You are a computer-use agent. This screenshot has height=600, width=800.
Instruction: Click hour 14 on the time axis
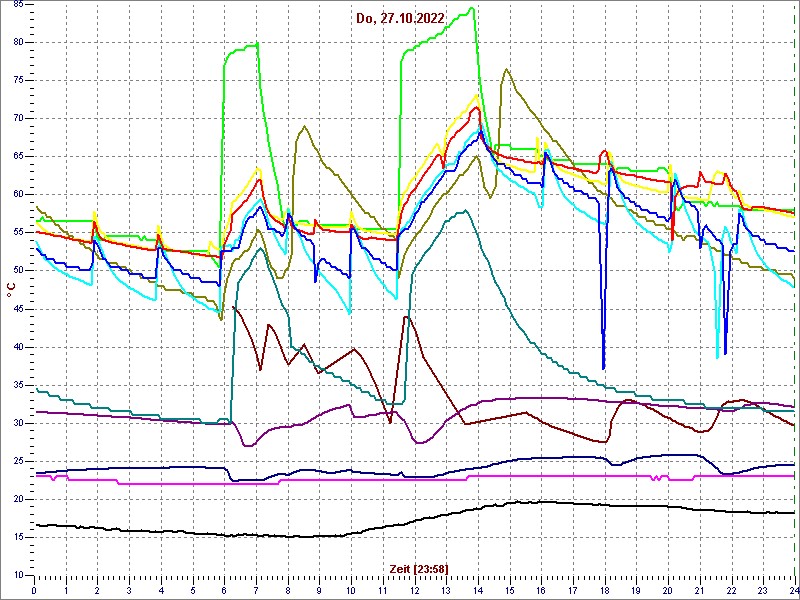pos(478,590)
